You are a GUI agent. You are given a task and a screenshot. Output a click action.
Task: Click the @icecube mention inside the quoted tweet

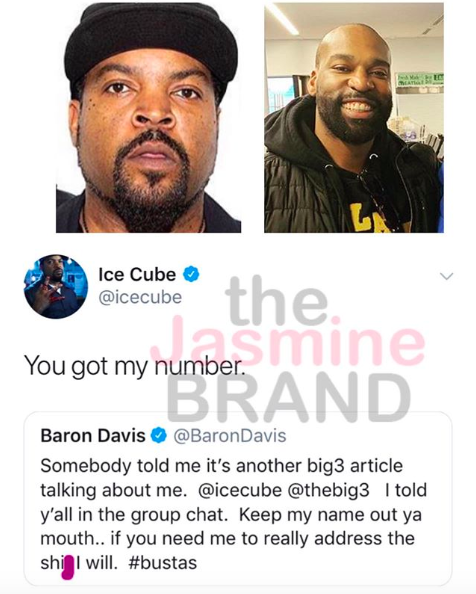pyautogui.click(x=240, y=490)
